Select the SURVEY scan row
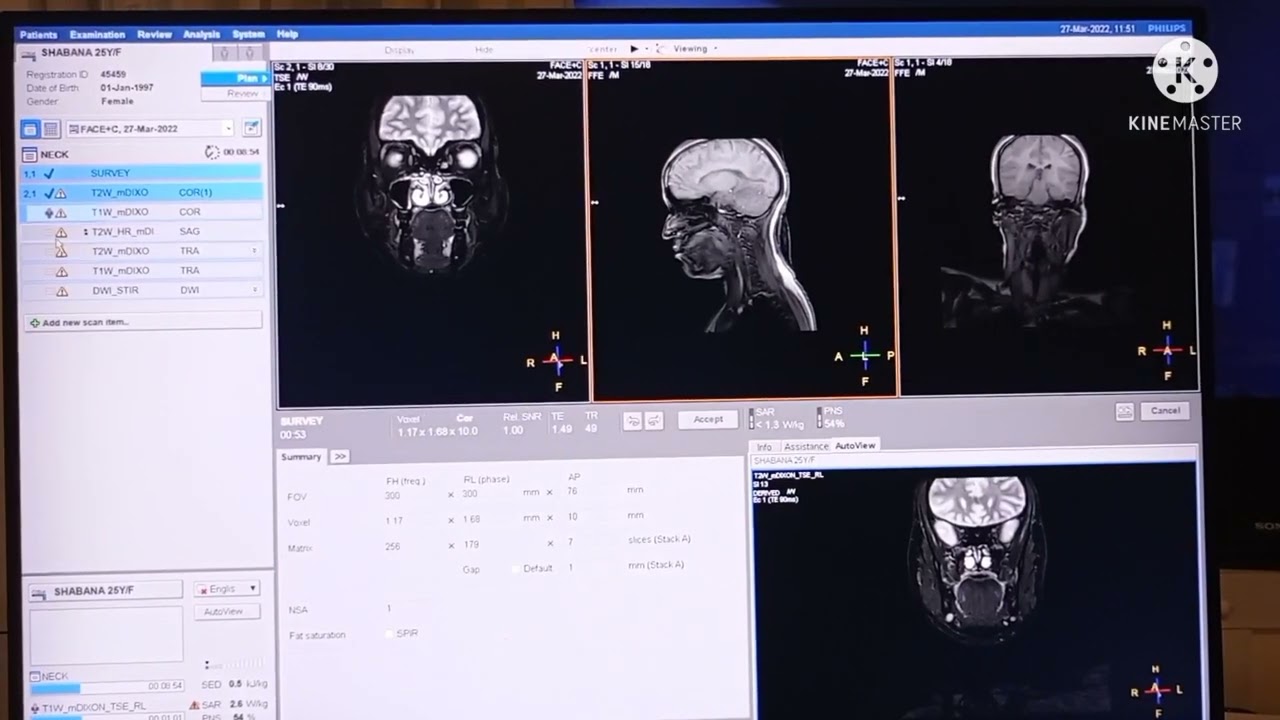The image size is (1280, 720). [142, 173]
